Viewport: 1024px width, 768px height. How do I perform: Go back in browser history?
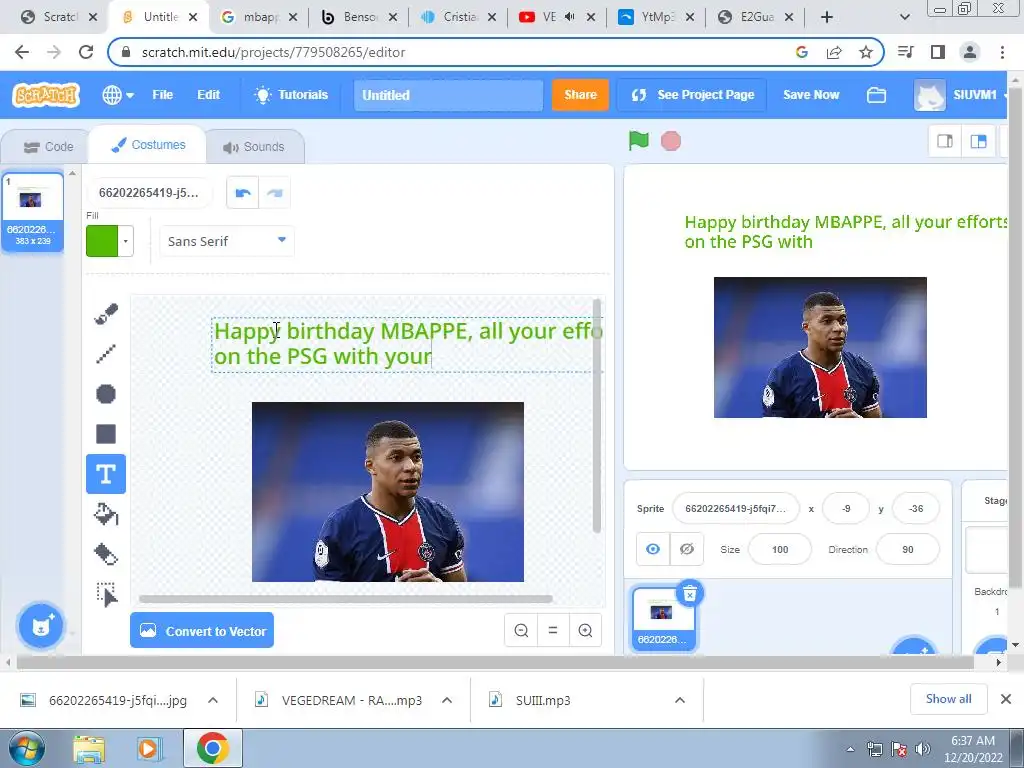pos(22,52)
